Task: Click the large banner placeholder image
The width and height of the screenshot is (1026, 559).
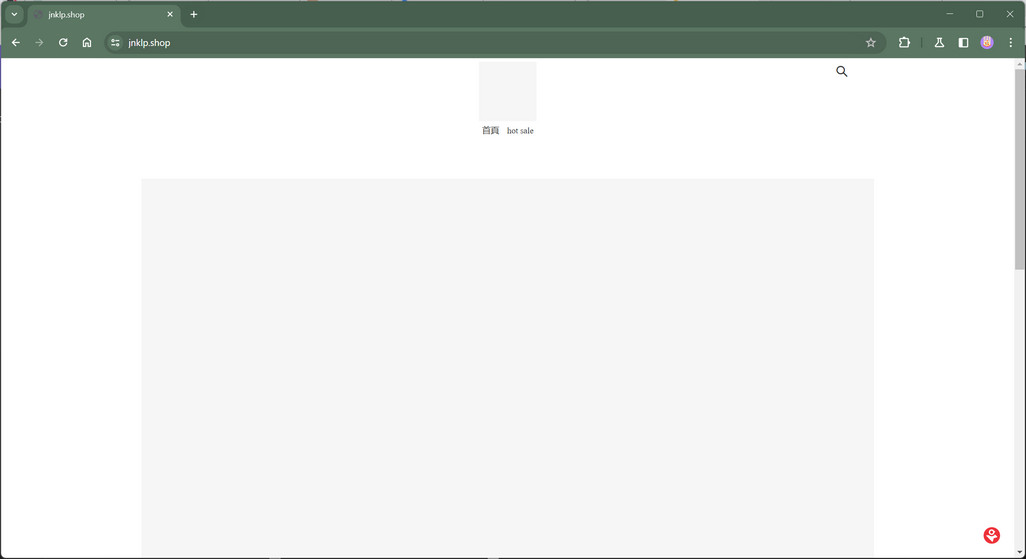Action: pos(508,368)
